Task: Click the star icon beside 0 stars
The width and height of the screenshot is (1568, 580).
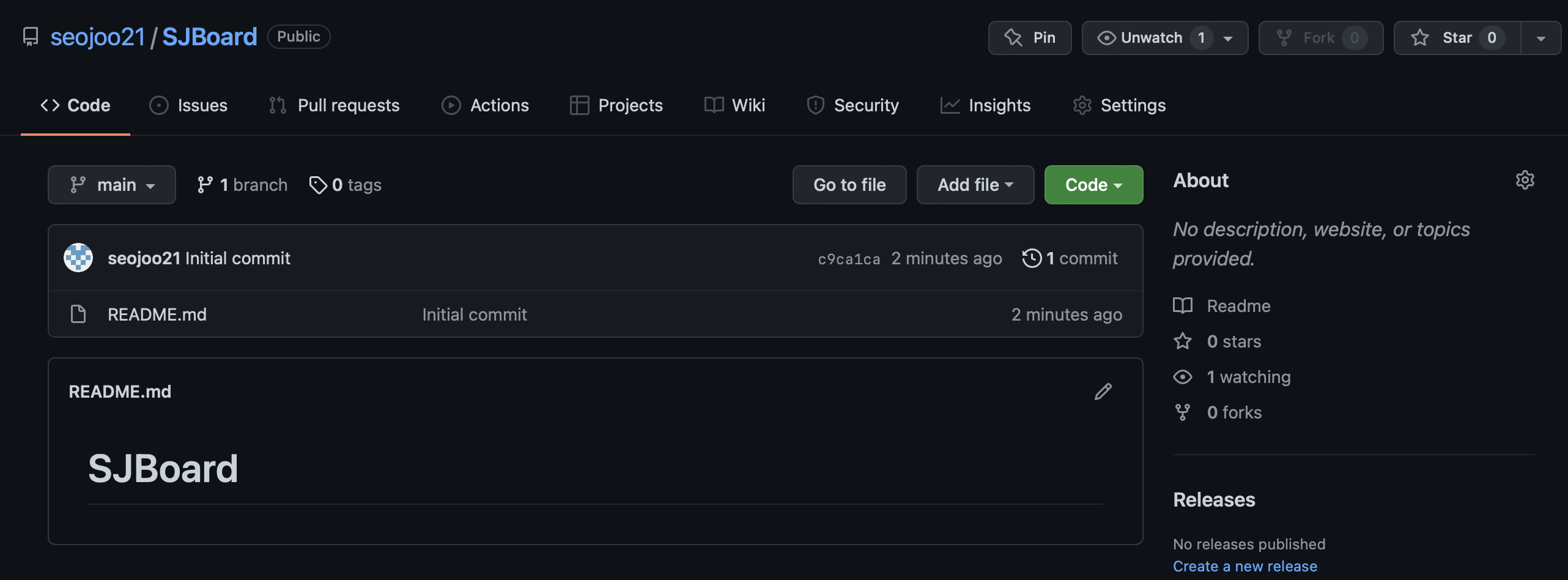Action: tap(1183, 341)
